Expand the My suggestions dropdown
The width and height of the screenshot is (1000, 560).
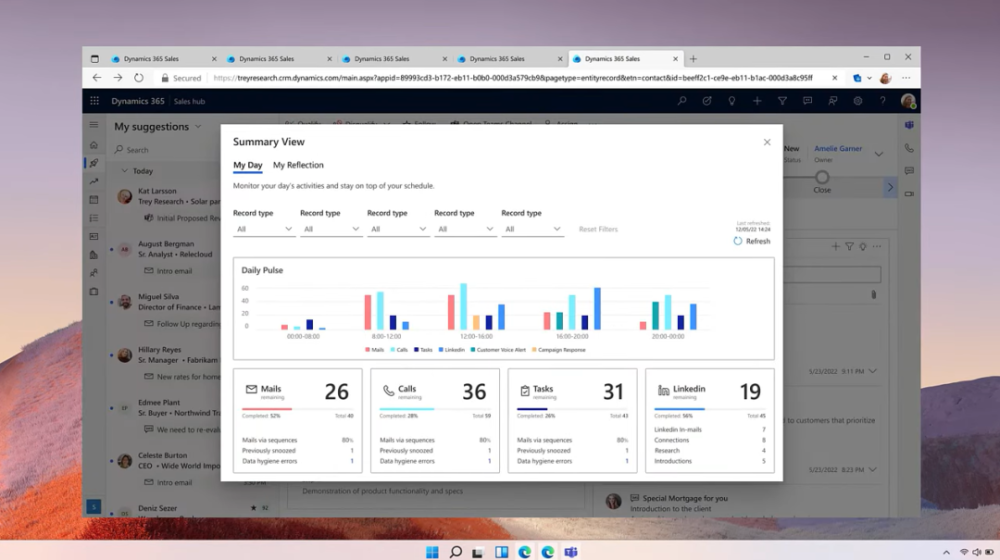pyautogui.click(x=198, y=127)
